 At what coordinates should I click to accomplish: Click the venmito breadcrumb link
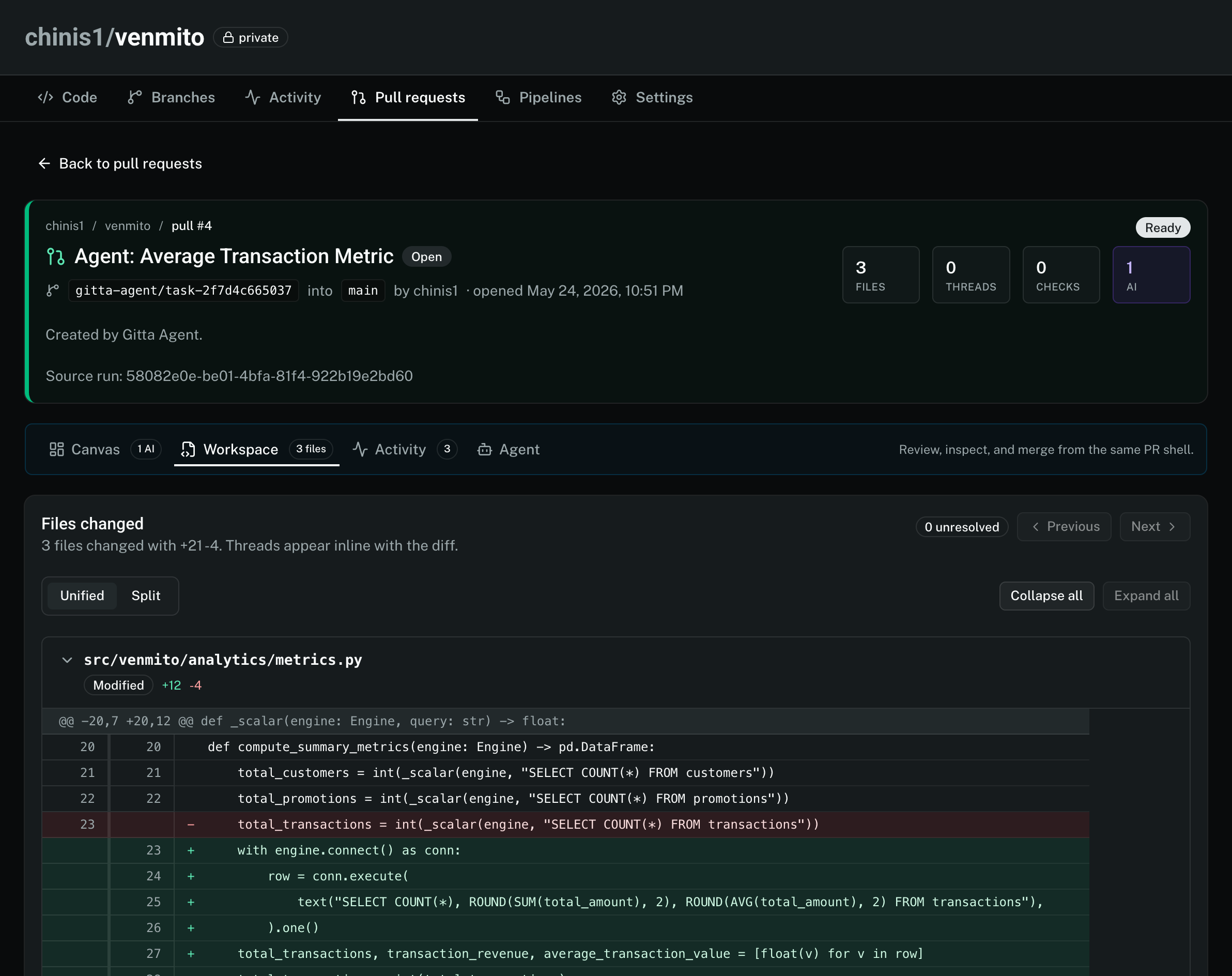[127, 226]
